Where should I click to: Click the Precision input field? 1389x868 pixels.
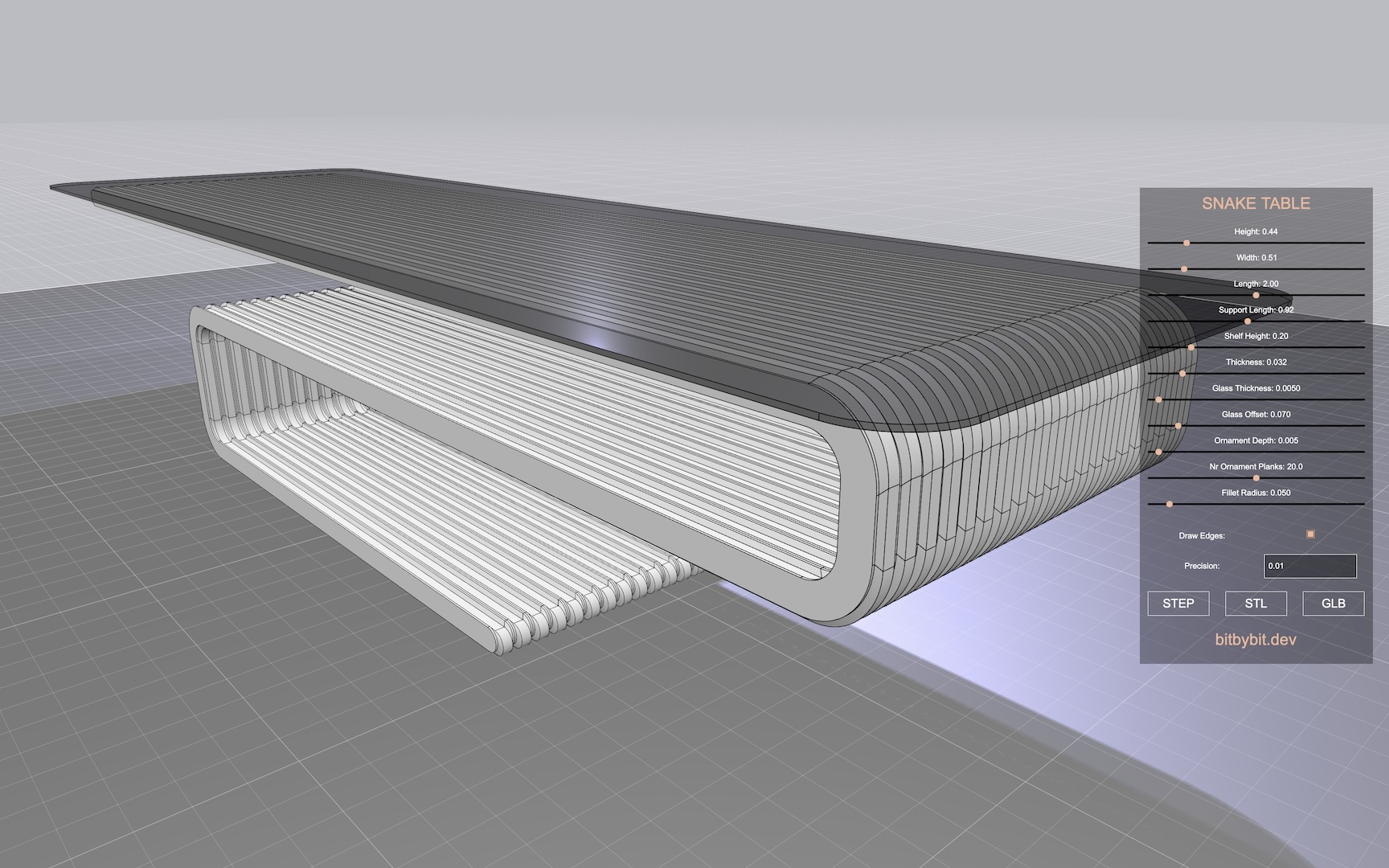point(1310,566)
